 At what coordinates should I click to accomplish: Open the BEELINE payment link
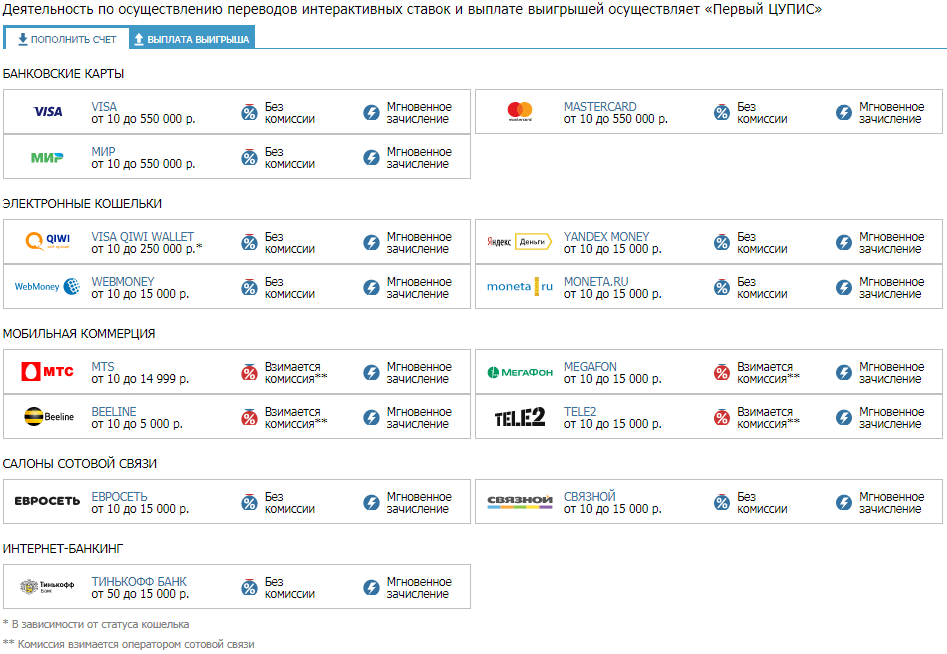pyautogui.click(x=114, y=411)
